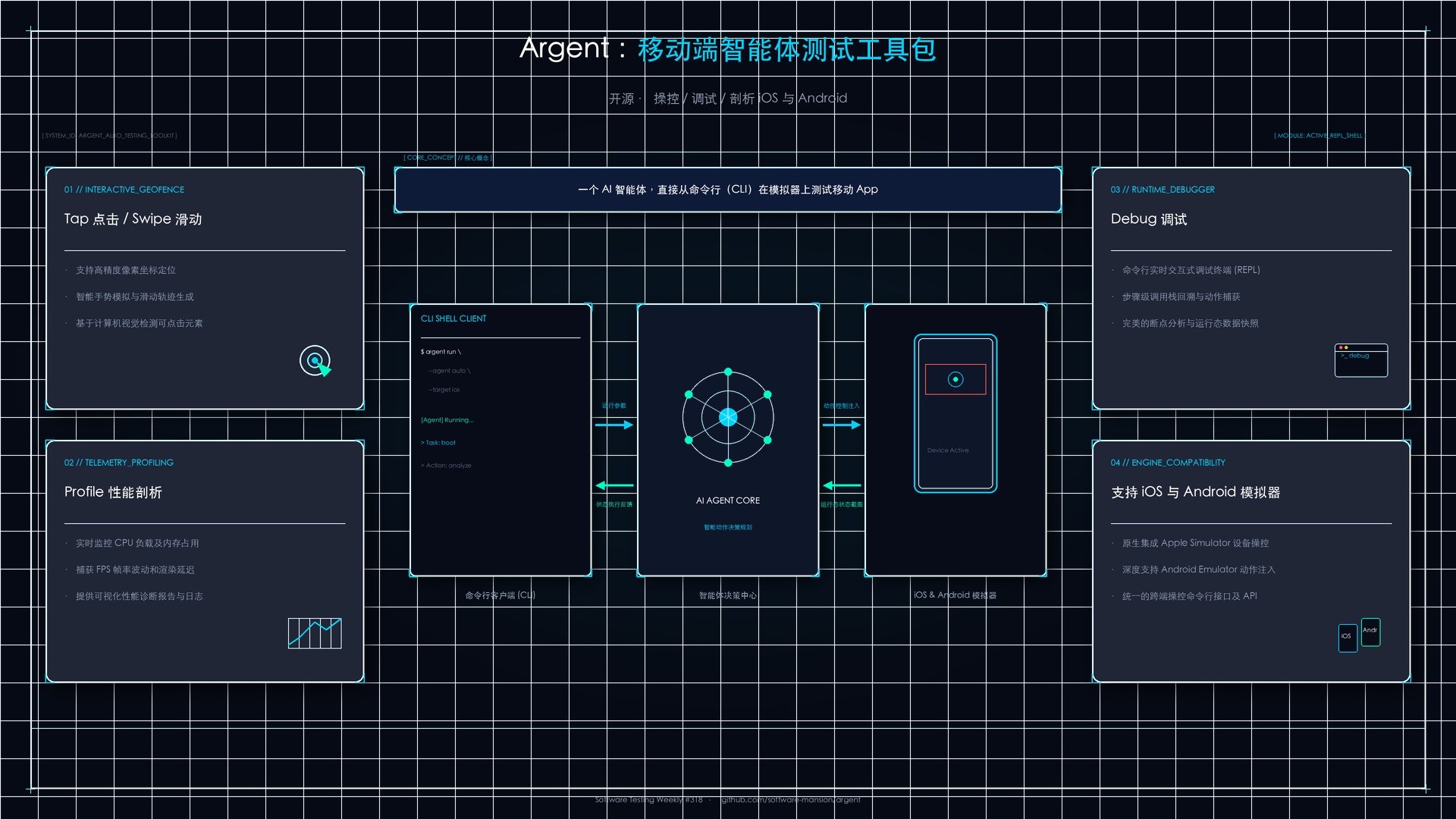Click the '[ CORE_CONCEPT // 核心概念 ]' tag
The image size is (1456, 819).
pos(447,158)
